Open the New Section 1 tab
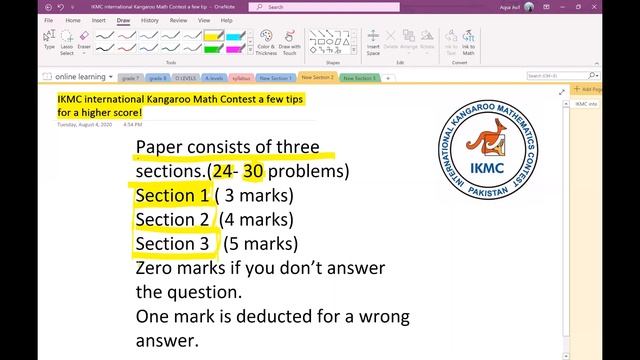 (x=276, y=78)
